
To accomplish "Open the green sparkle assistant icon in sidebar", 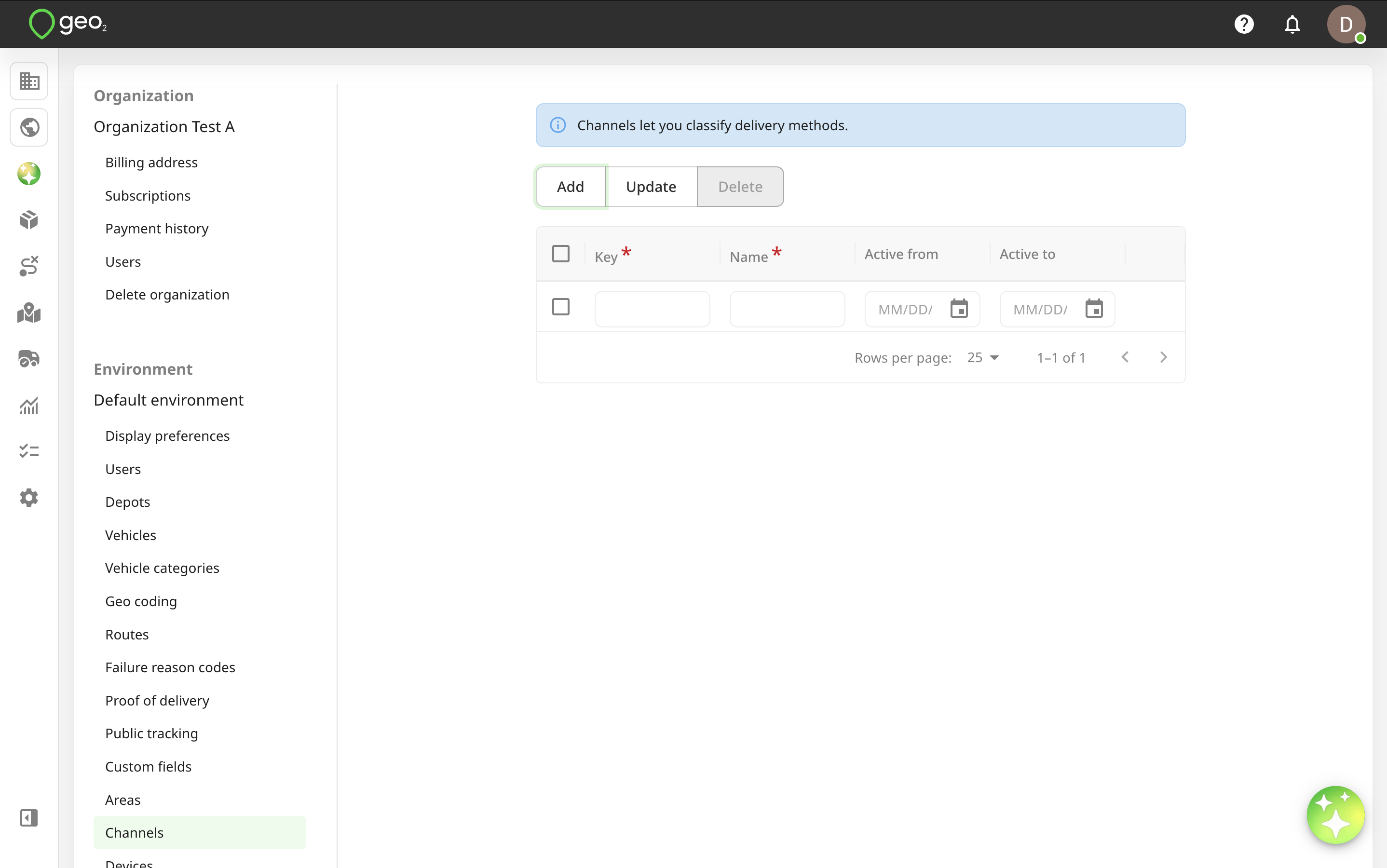I will point(29,174).
